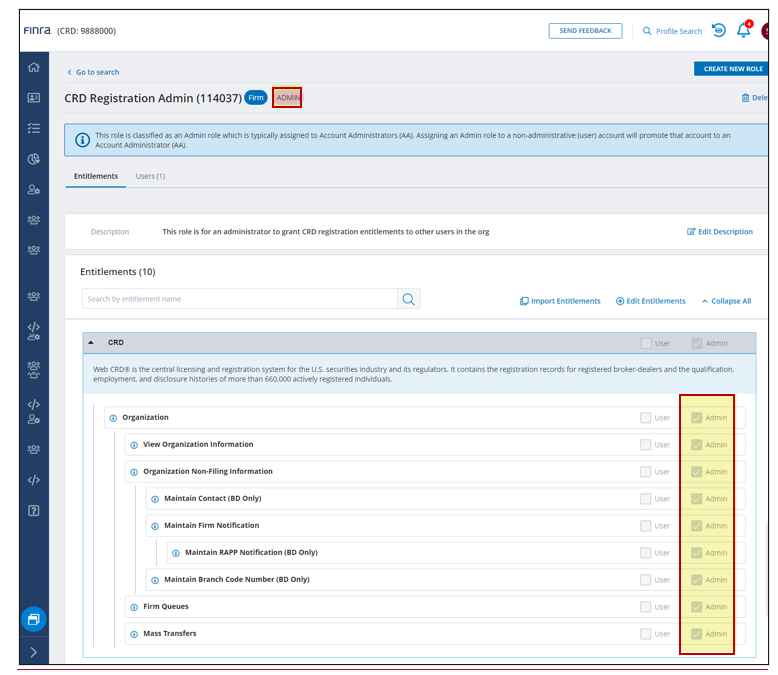Select the Entitlements tab

[96, 177]
